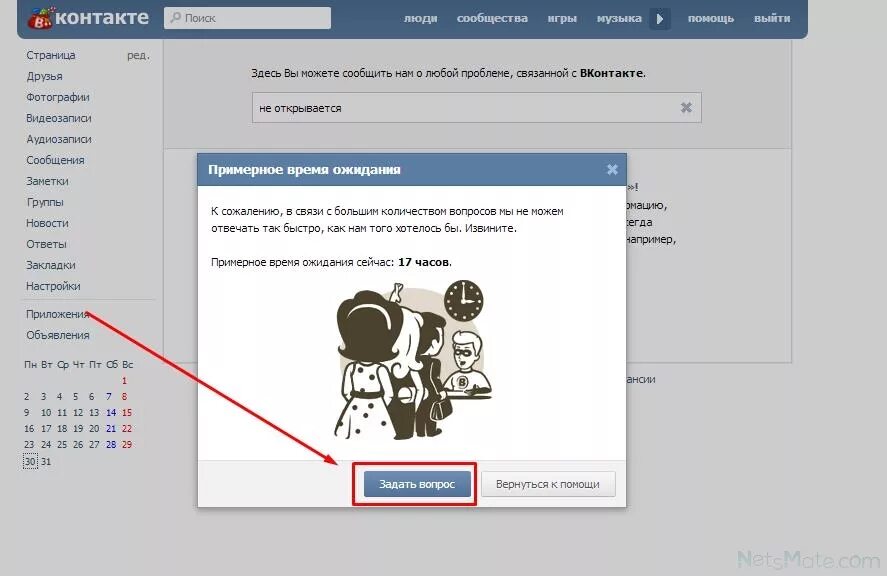887x576 pixels.
Task: Clear the problem text with X icon
Action: [x=686, y=108]
